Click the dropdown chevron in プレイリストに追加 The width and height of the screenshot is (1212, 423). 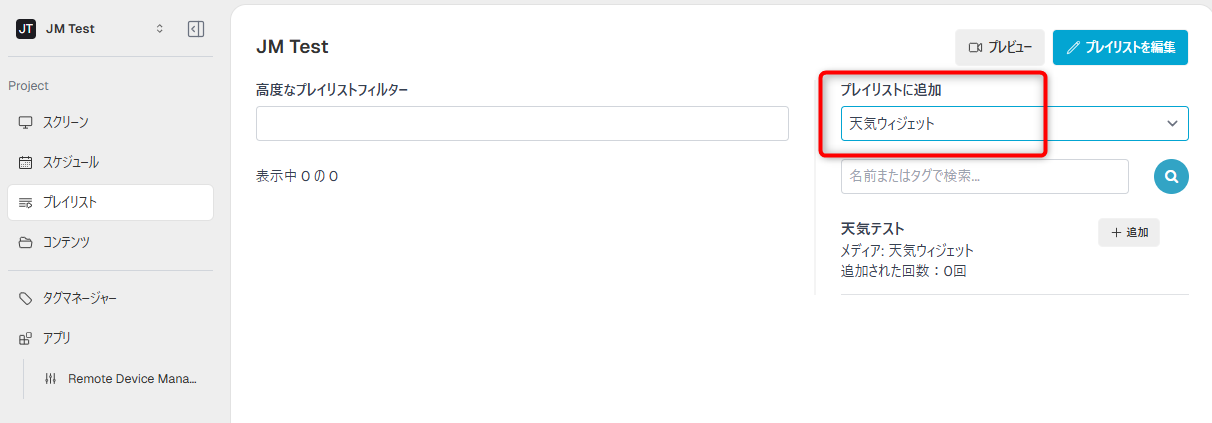coord(1172,124)
